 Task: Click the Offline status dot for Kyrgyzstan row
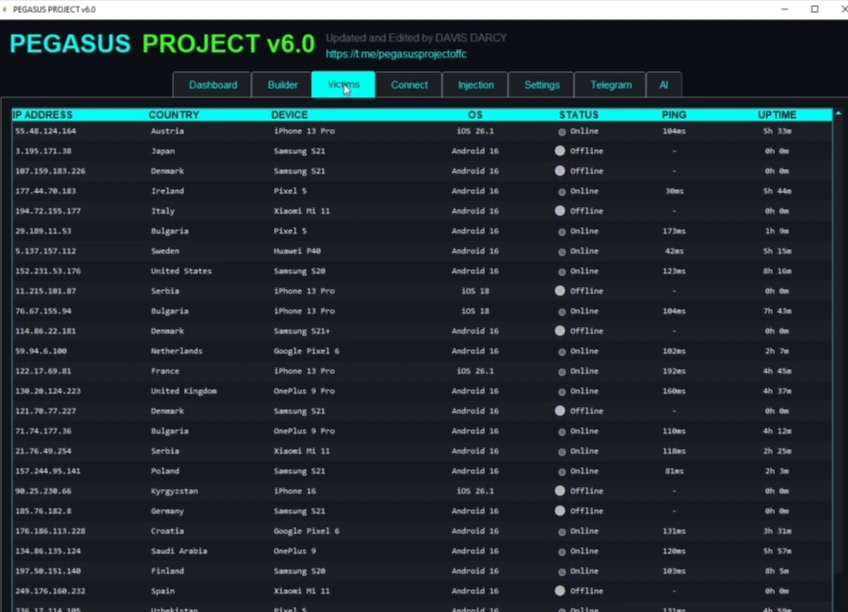(560, 491)
